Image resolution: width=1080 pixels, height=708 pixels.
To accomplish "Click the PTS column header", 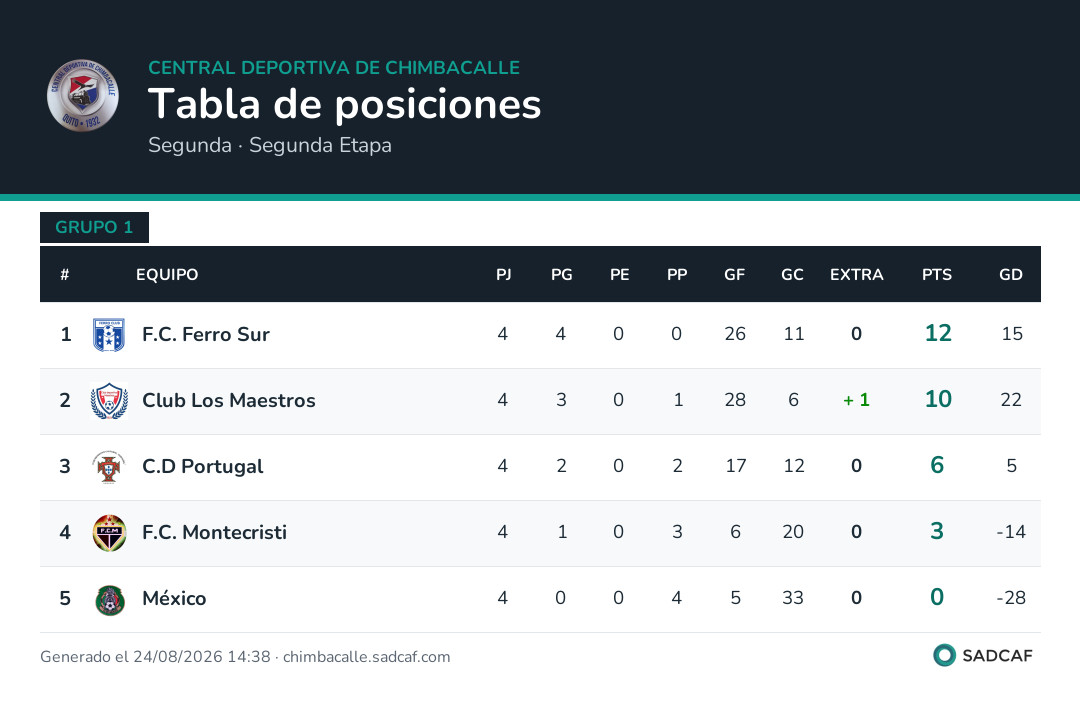I will 937,275.
